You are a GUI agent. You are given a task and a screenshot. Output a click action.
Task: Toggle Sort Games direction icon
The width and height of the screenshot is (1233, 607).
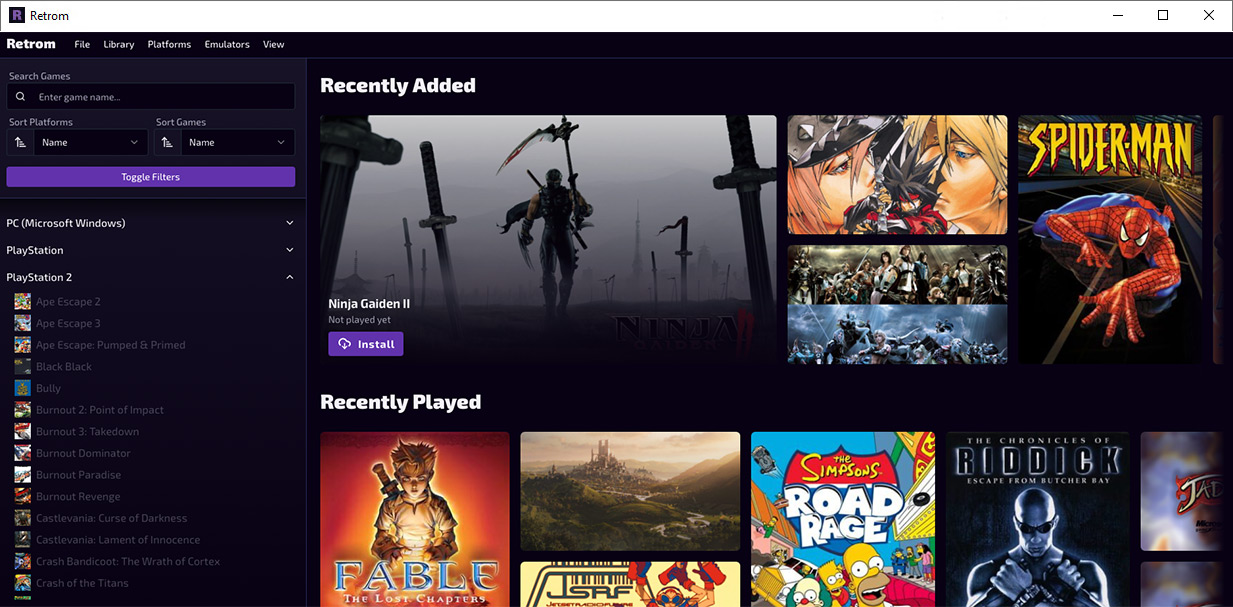(x=167, y=142)
